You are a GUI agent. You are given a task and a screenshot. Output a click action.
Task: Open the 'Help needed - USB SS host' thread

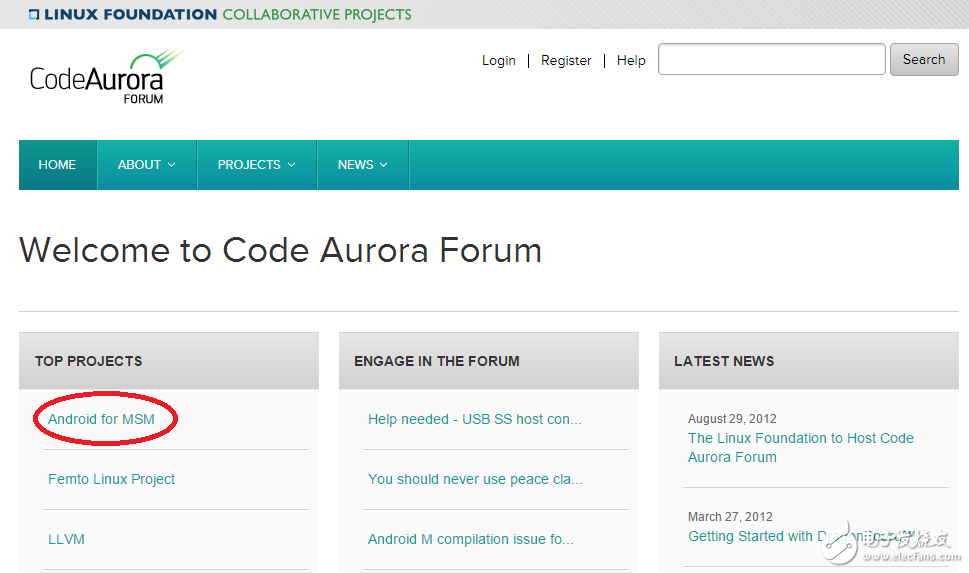click(x=474, y=419)
